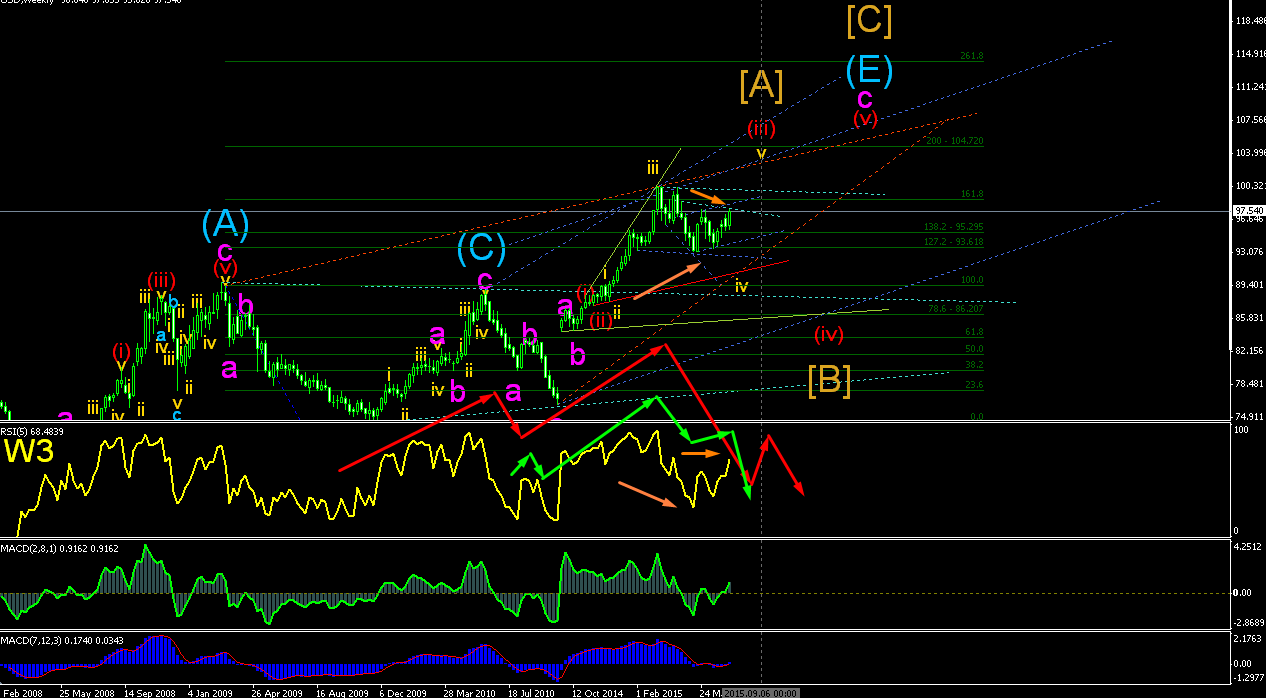Click 2.1763 on the lower MACD scale

[x=1246, y=638]
